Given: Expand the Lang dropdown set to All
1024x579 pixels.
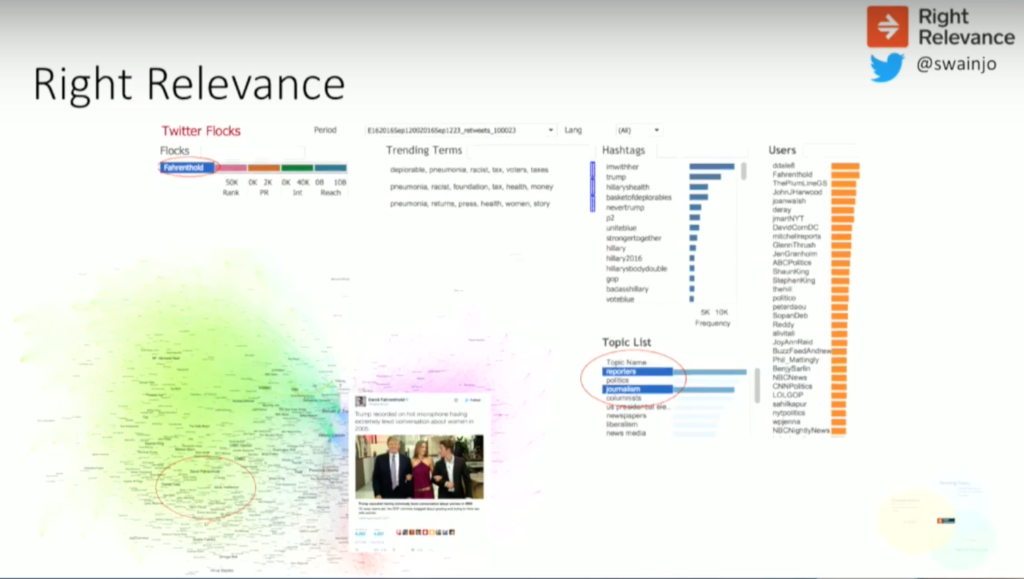Looking at the screenshot, I should point(638,130).
